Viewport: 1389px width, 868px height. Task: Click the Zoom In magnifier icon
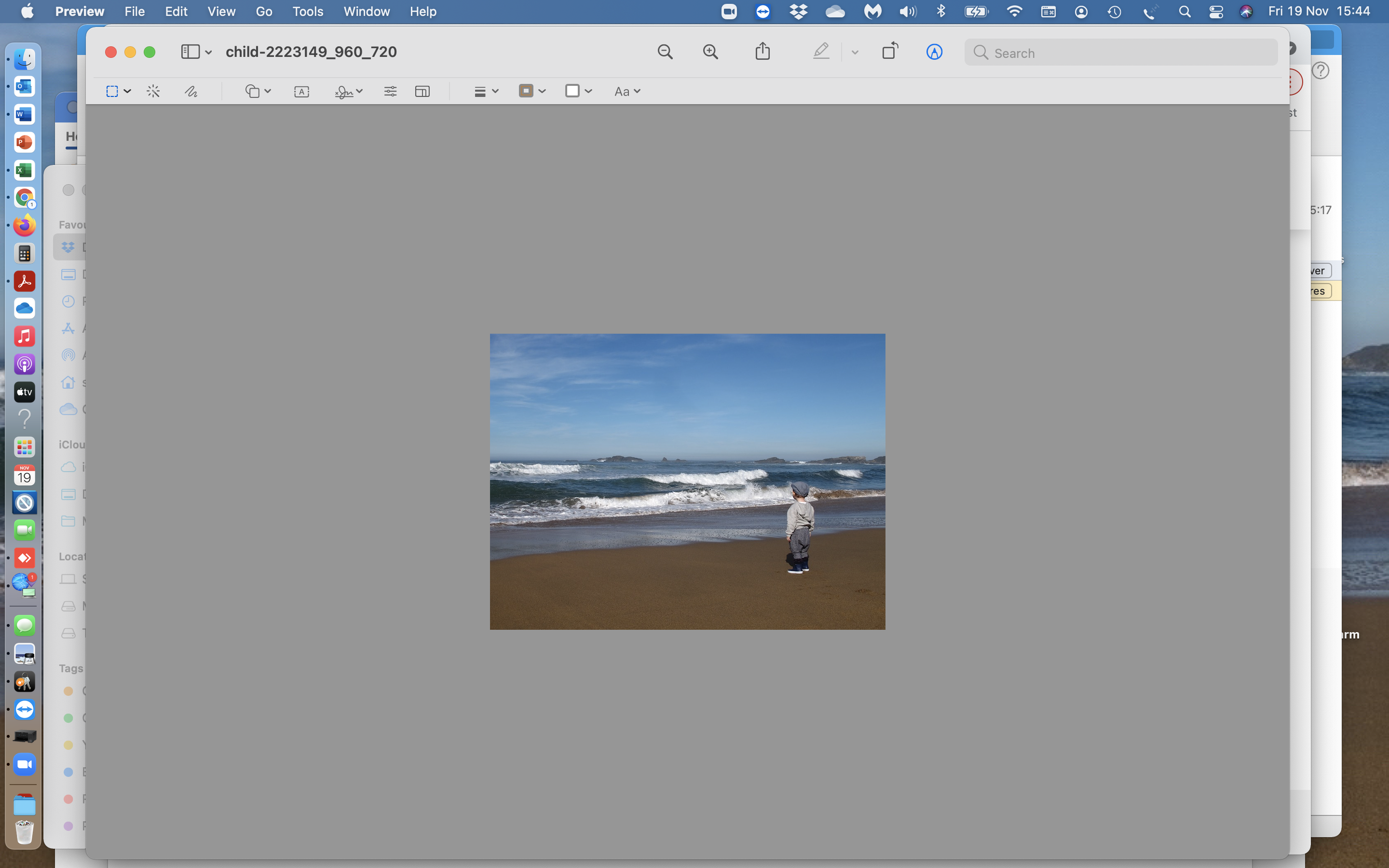[710, 52]
